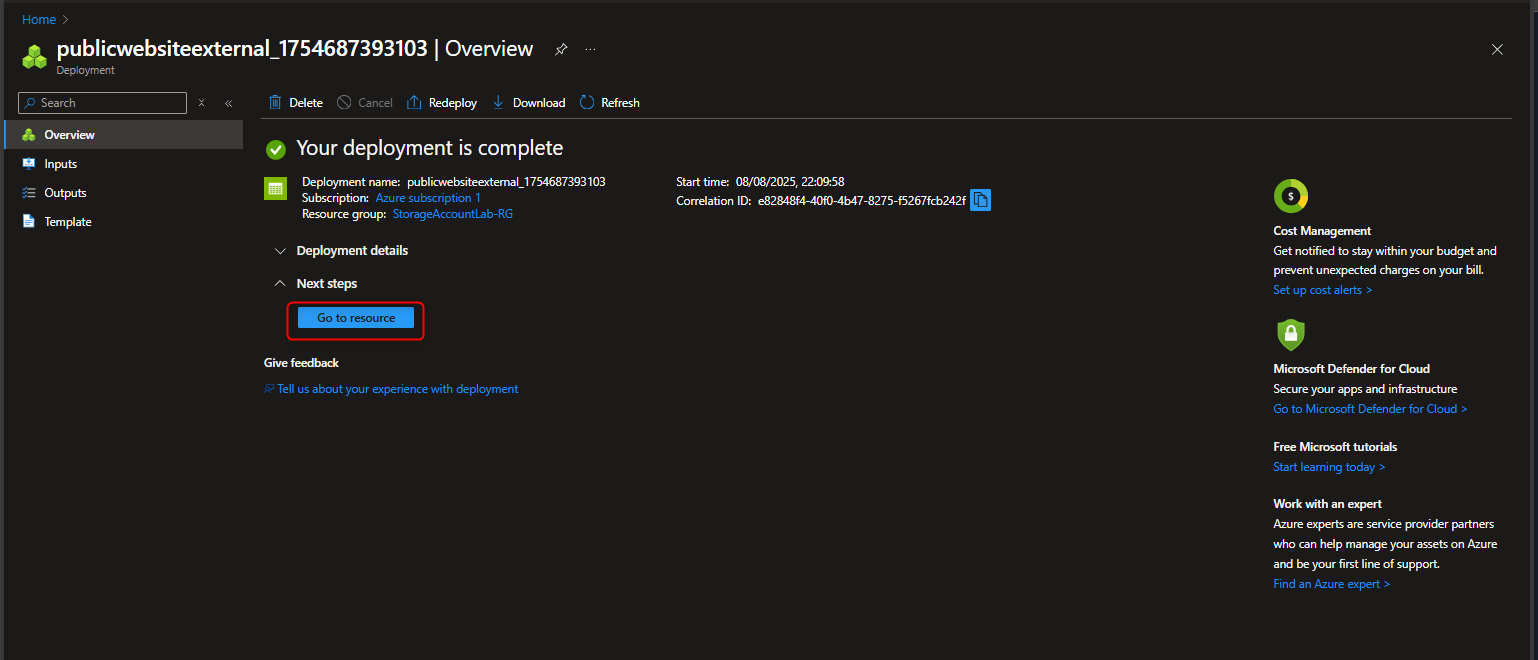Click the green Cost Management dollar icon
The width and height of the screenshot is (1538, 660).
(x=1290, y=196)
